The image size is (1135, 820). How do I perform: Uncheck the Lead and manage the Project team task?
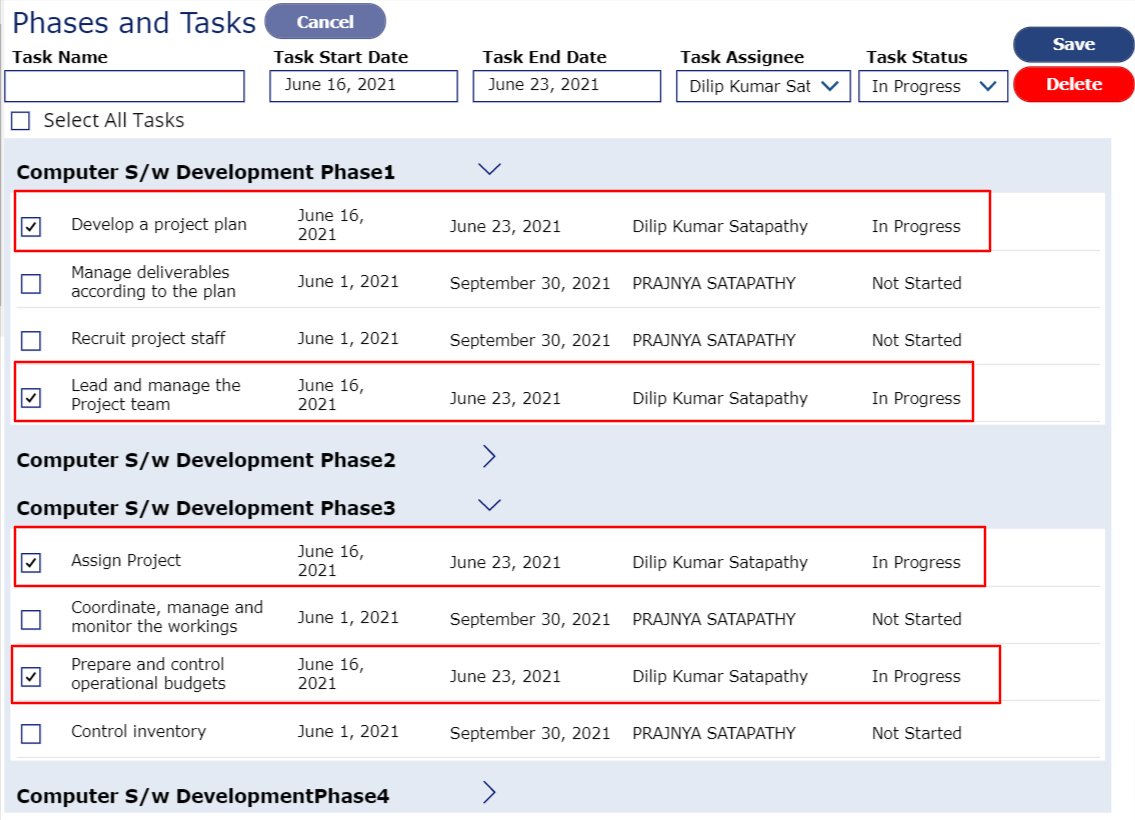click(x=31, y=397)
